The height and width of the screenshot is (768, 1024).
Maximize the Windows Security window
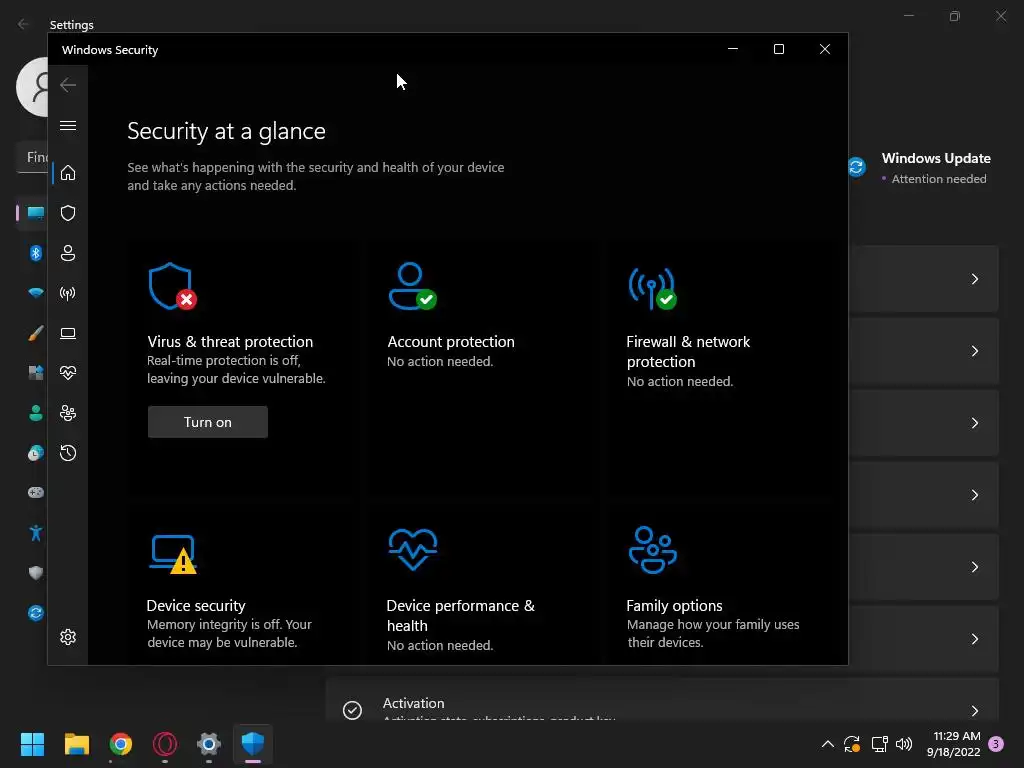(x=778, y=49)
